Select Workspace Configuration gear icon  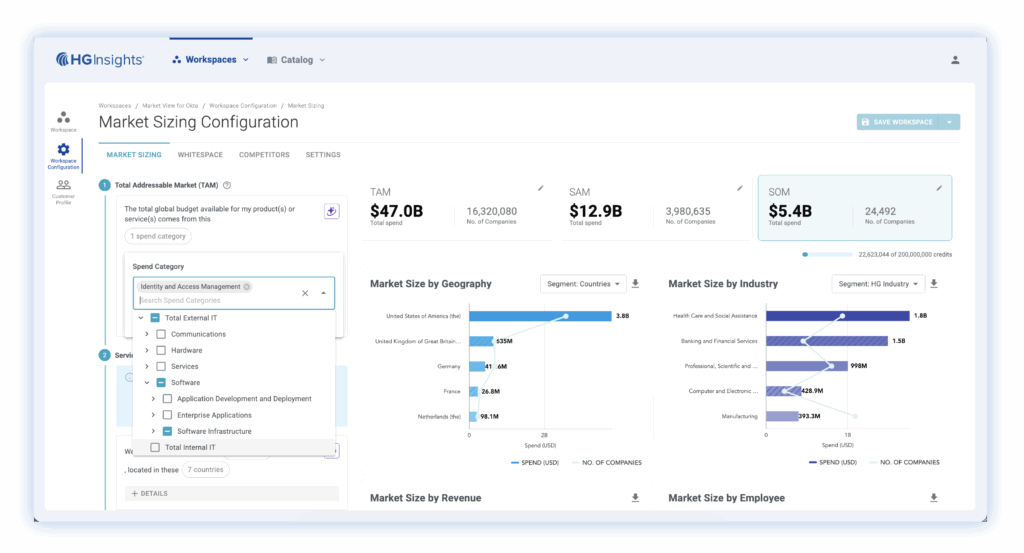[x=63, y=150]
